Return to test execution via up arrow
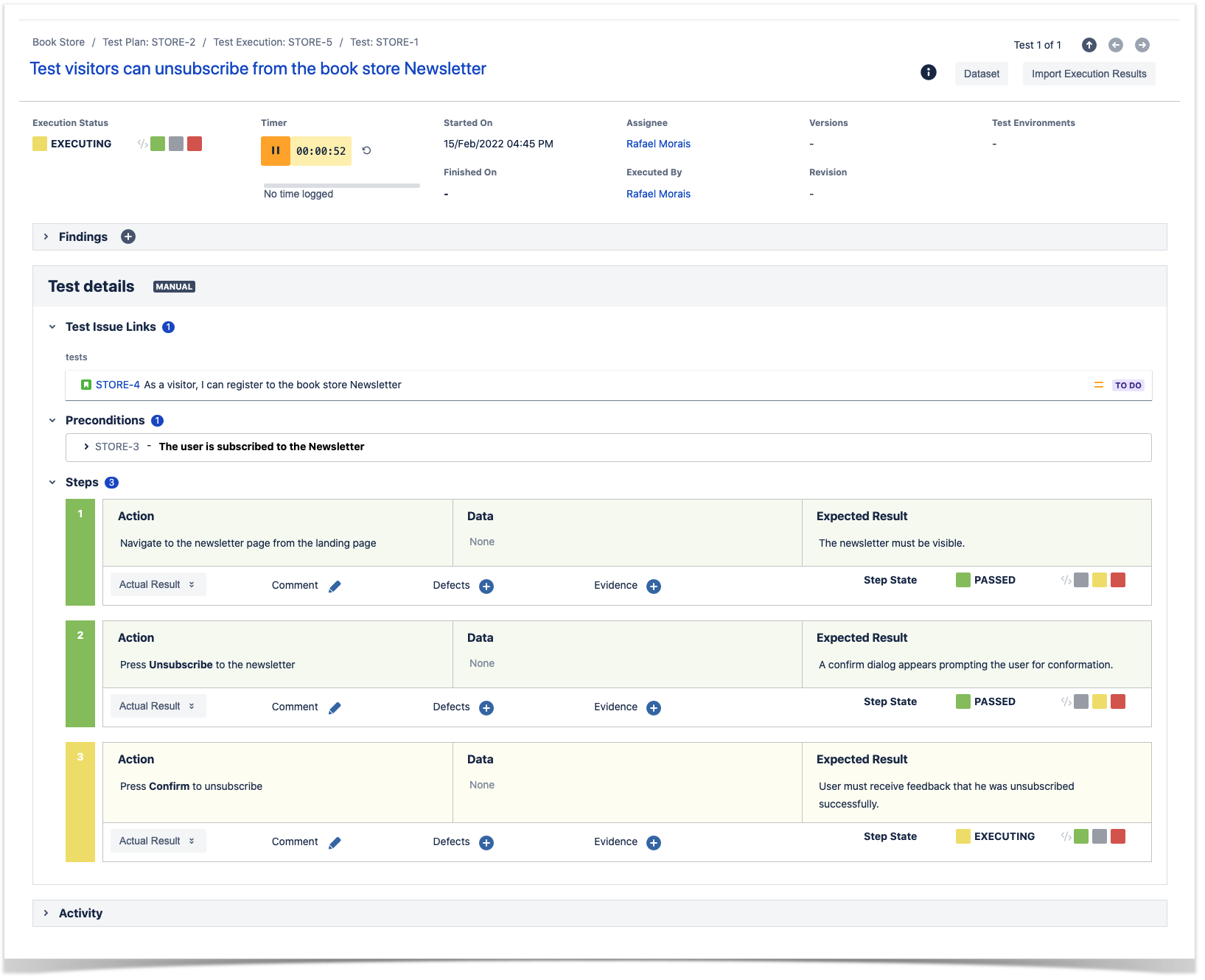The image size is (1205, 980). tap(1089, 45)
